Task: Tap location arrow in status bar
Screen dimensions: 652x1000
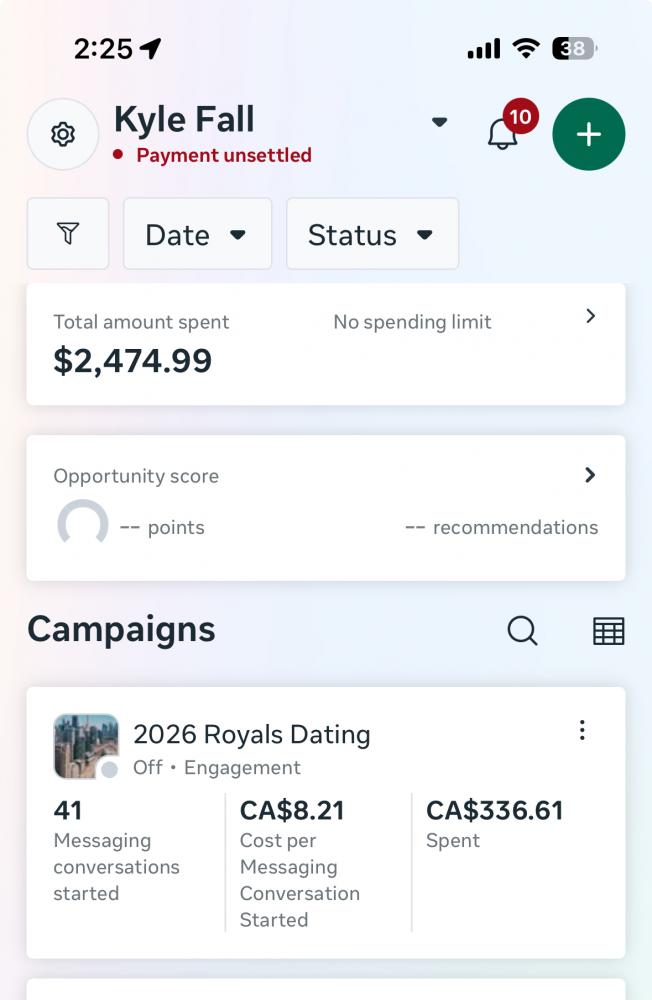Action: 151,49
